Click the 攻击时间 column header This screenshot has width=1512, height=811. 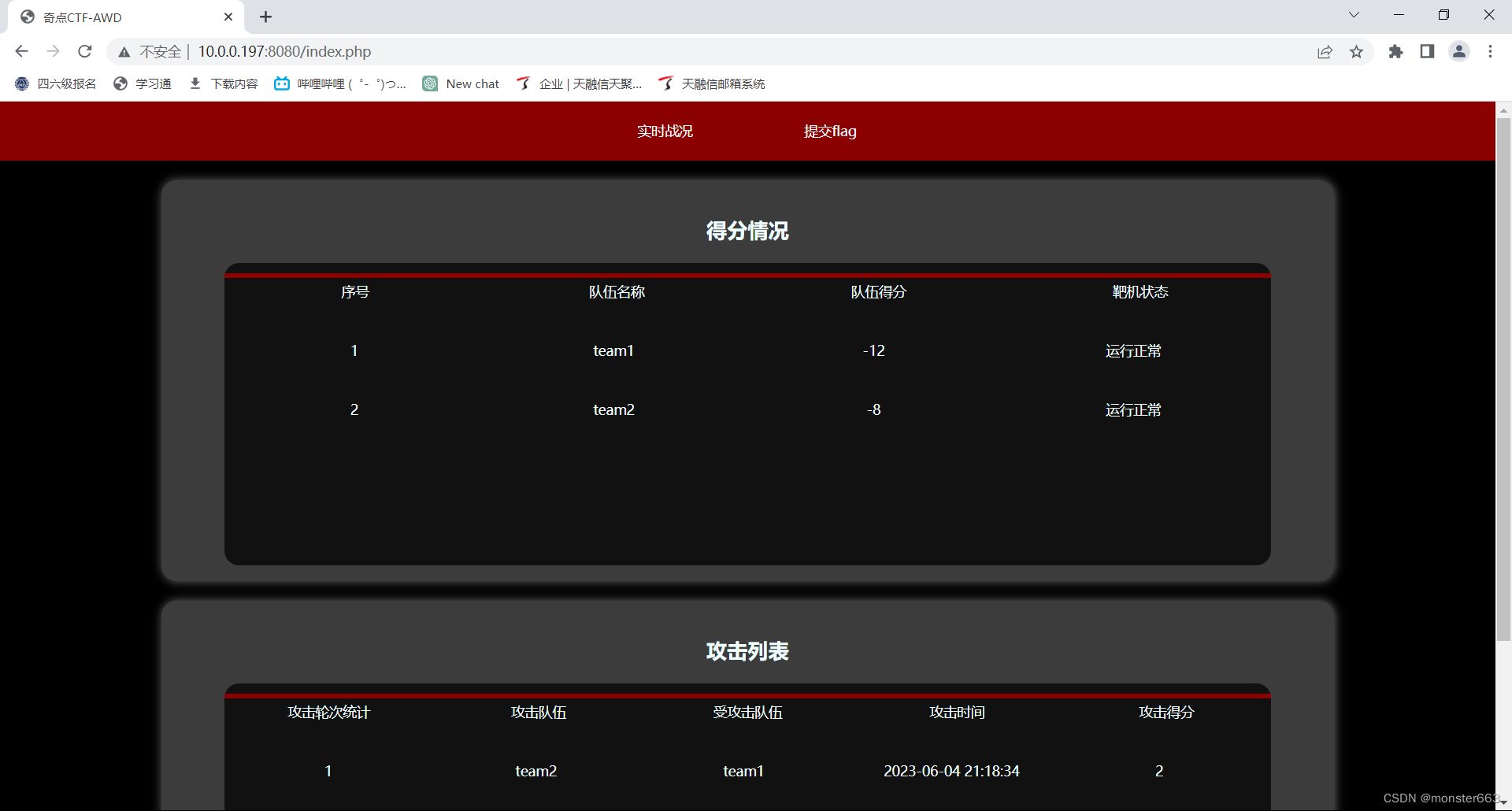(x=957, y=713)
